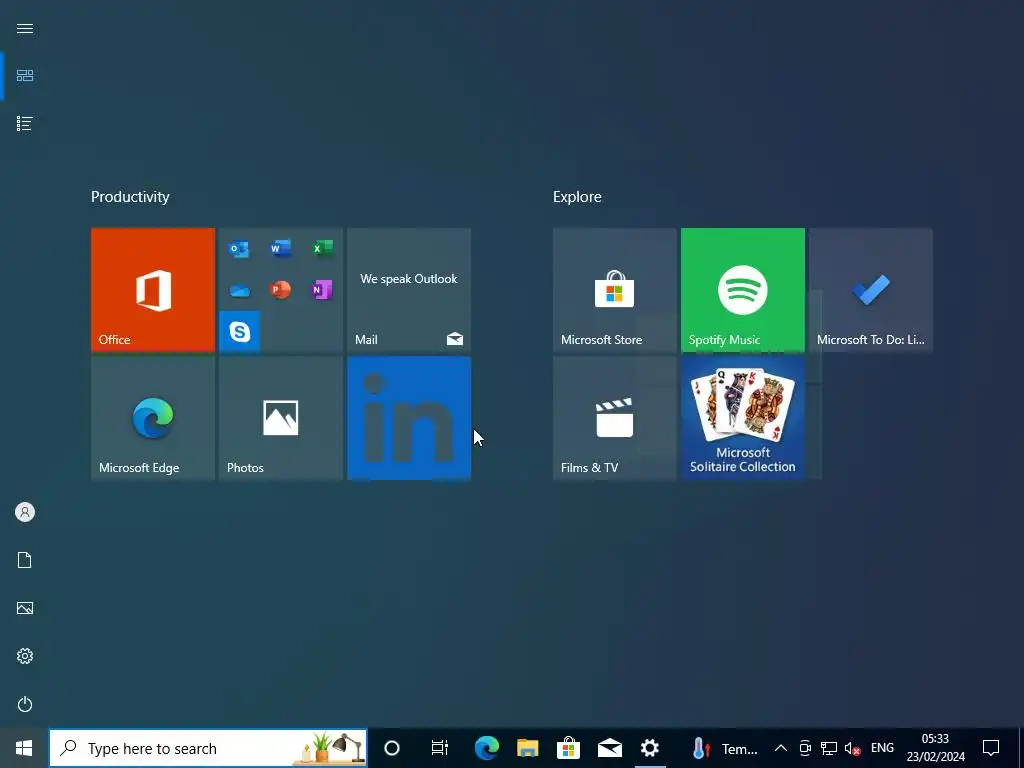This screenshot has width=1024, height=768.
Task: Show hidden system tray icons
Action: pos(780,748)
